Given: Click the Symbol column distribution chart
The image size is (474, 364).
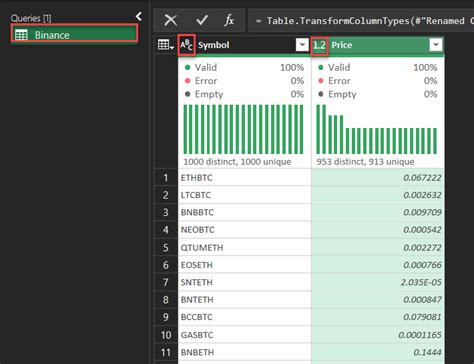Looking at the screenshot, I should tap(244, 129).
